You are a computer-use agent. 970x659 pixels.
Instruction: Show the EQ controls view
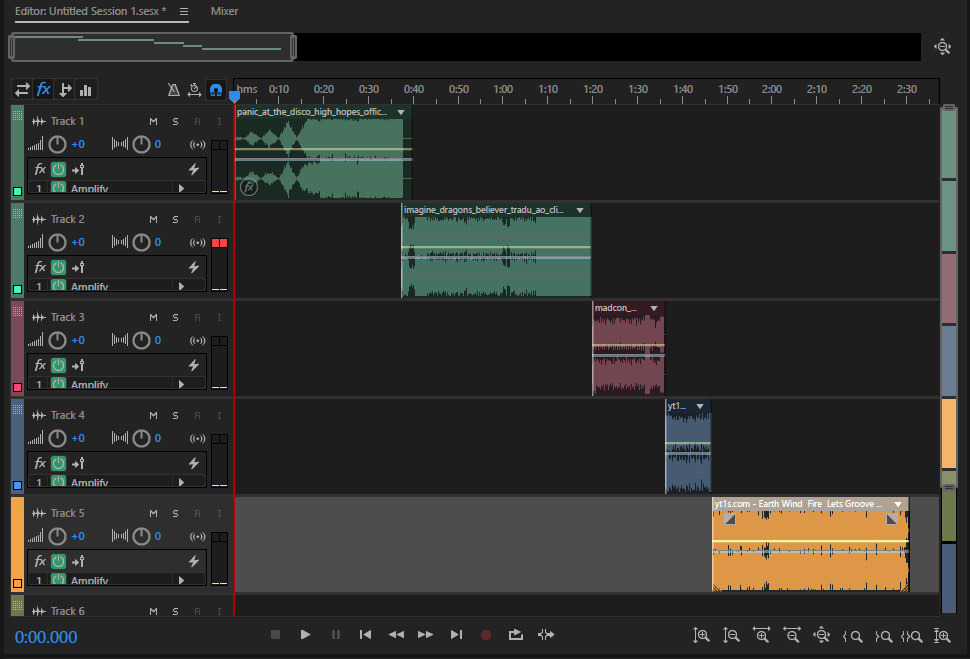click(86, 90)
